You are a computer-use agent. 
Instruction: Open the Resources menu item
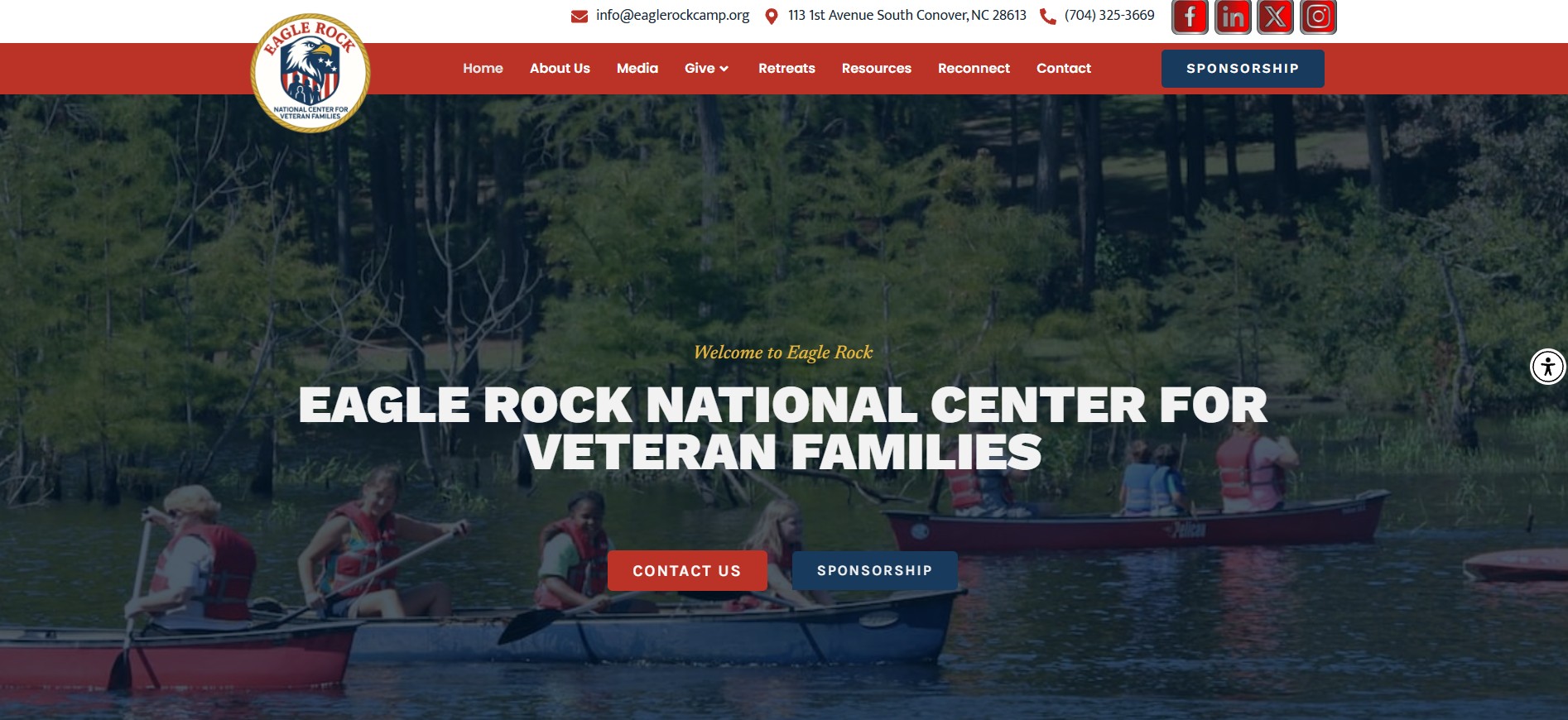(x=877, y=69)
